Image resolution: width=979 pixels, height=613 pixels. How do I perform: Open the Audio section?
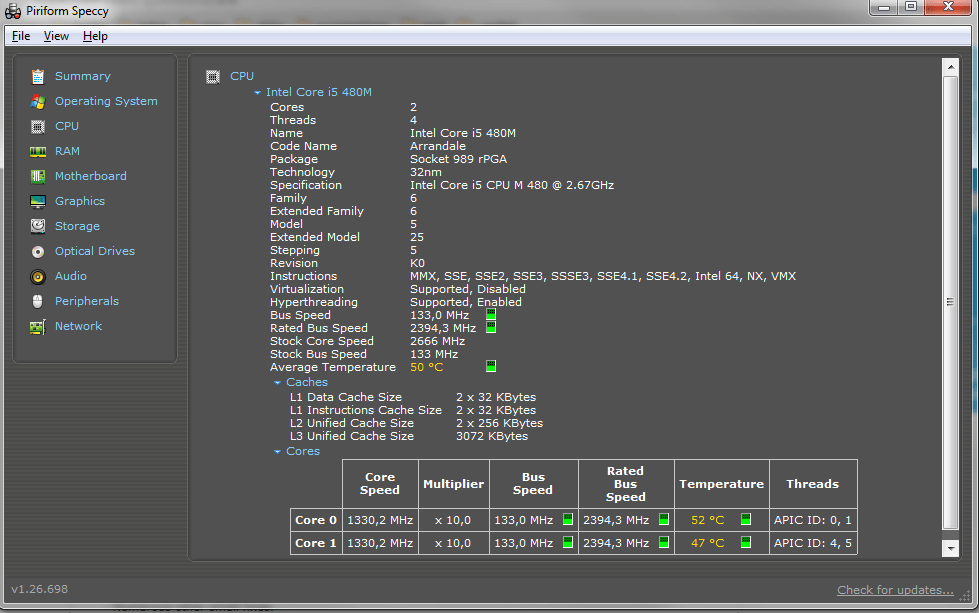pos(37,276)
